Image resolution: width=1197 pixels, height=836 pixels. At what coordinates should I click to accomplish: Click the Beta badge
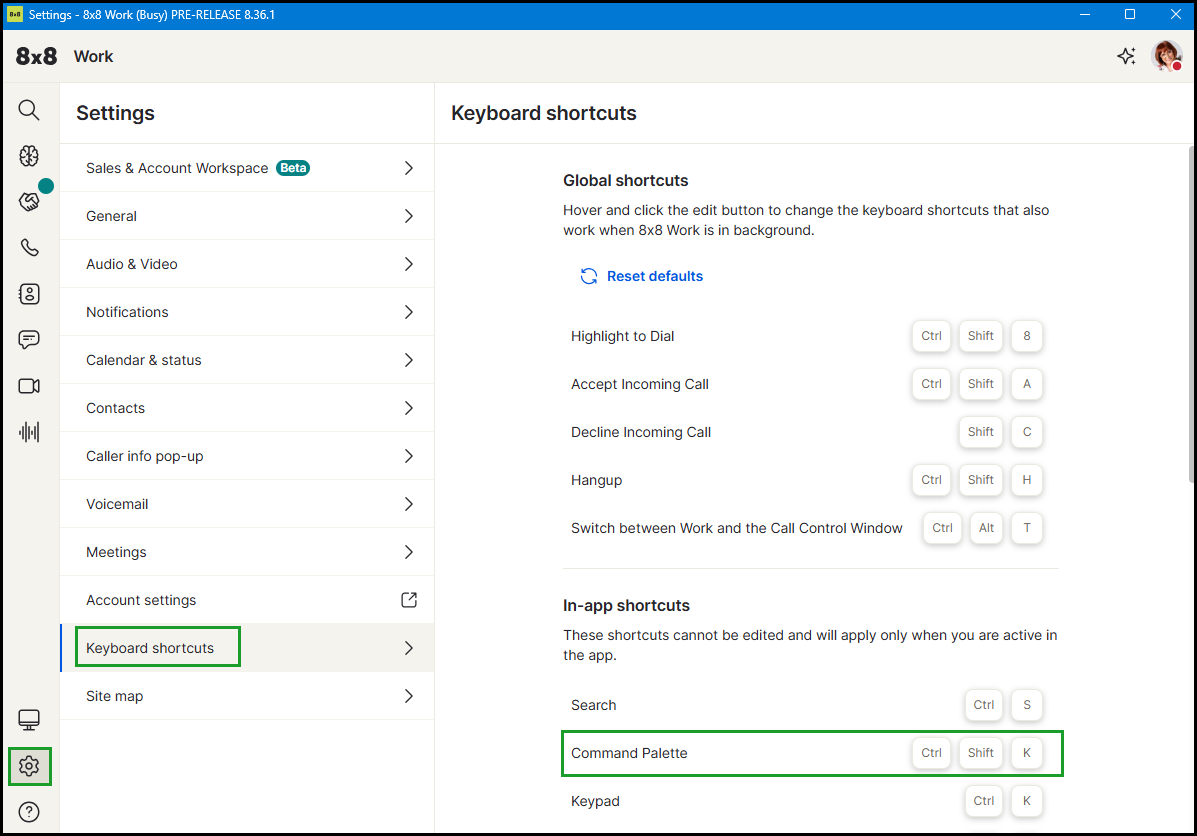point(293,168)
